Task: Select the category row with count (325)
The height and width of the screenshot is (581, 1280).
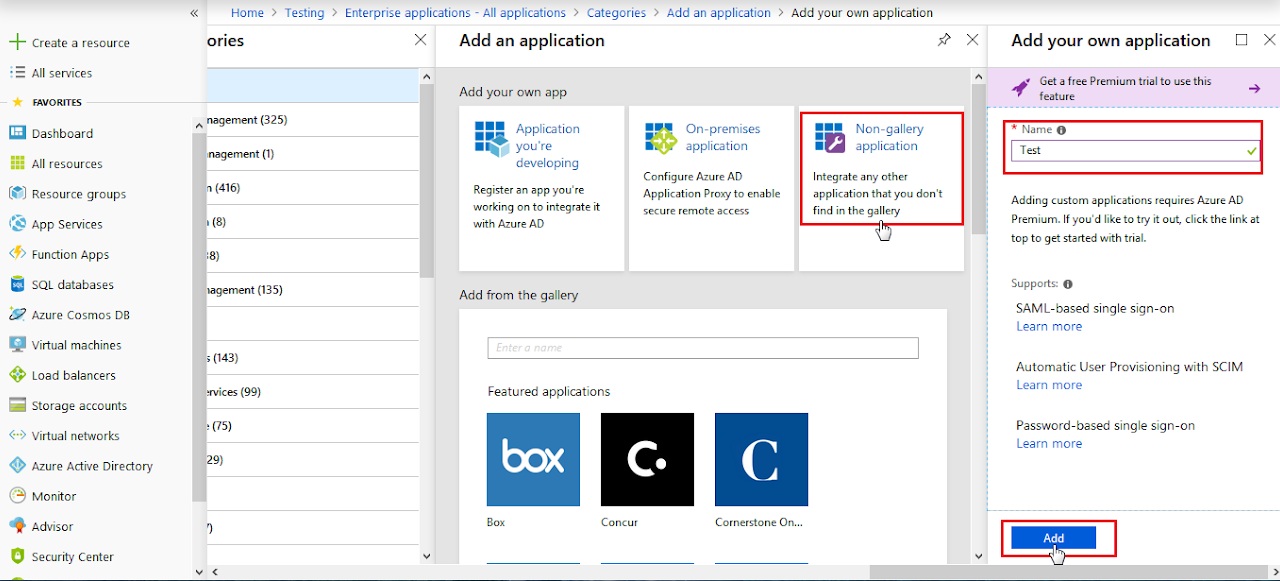Action: coord(311,119)
